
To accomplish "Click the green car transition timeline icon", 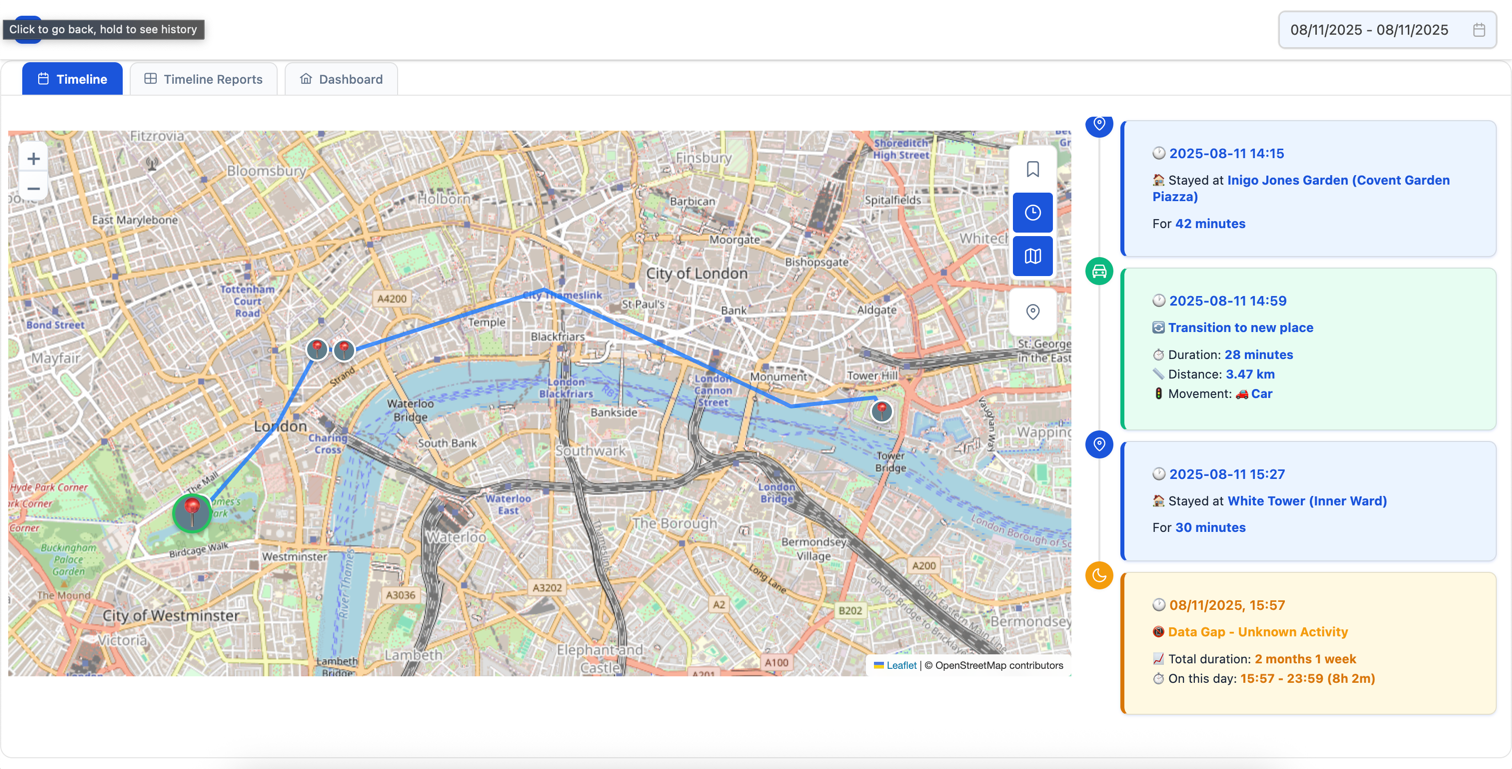I will tap(1099, 271).
